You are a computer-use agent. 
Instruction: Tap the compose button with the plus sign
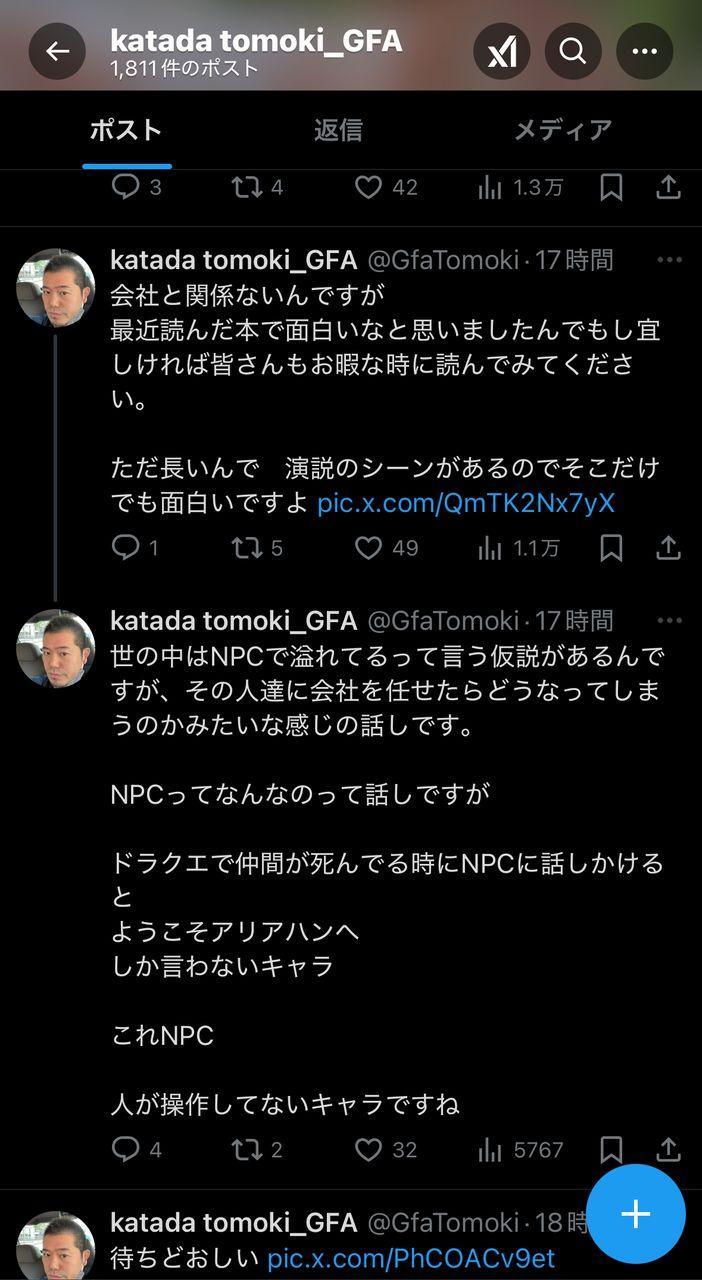click(637, 1213)
